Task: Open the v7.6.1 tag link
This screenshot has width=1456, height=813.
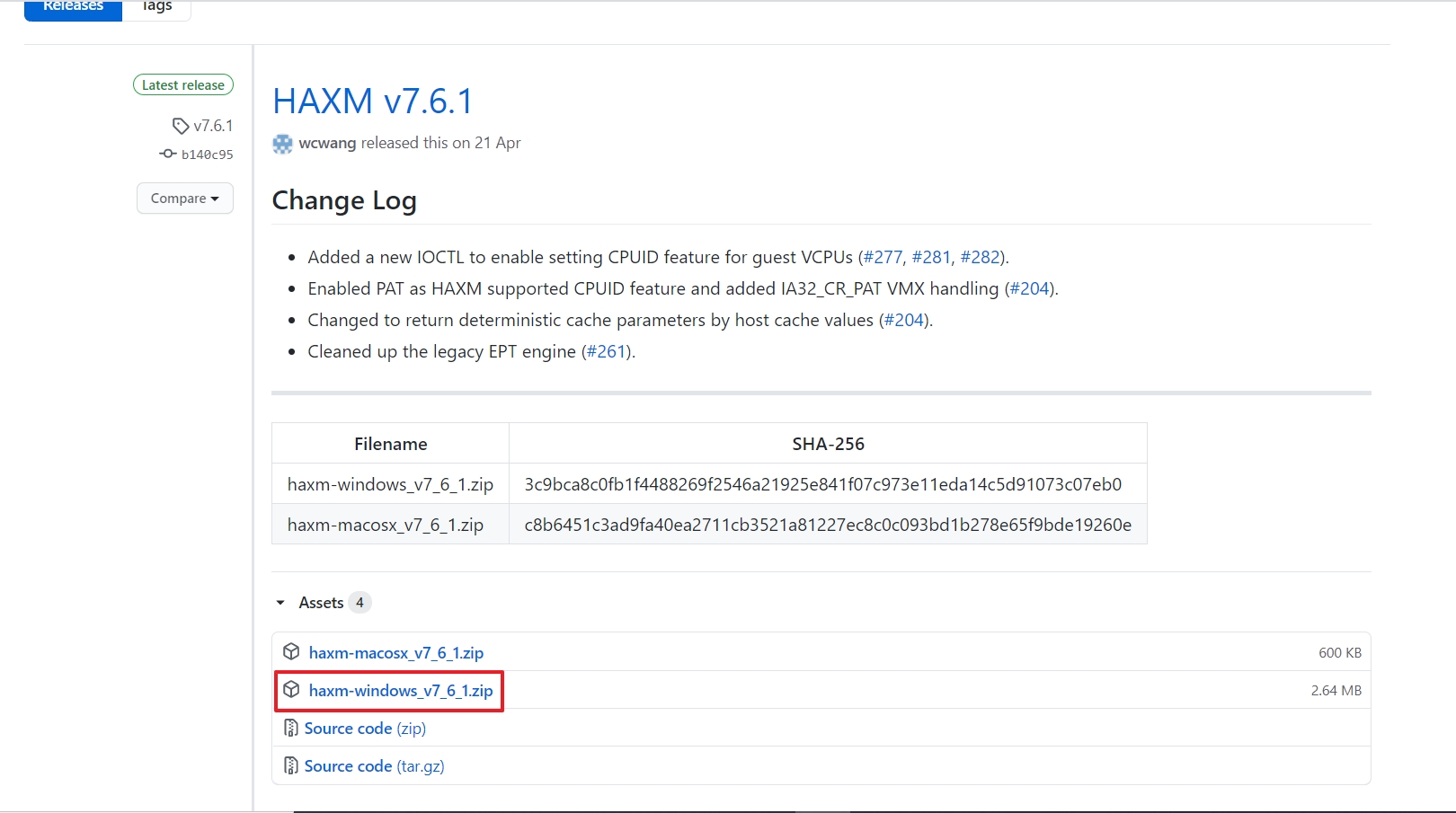Action: [213, 126]
